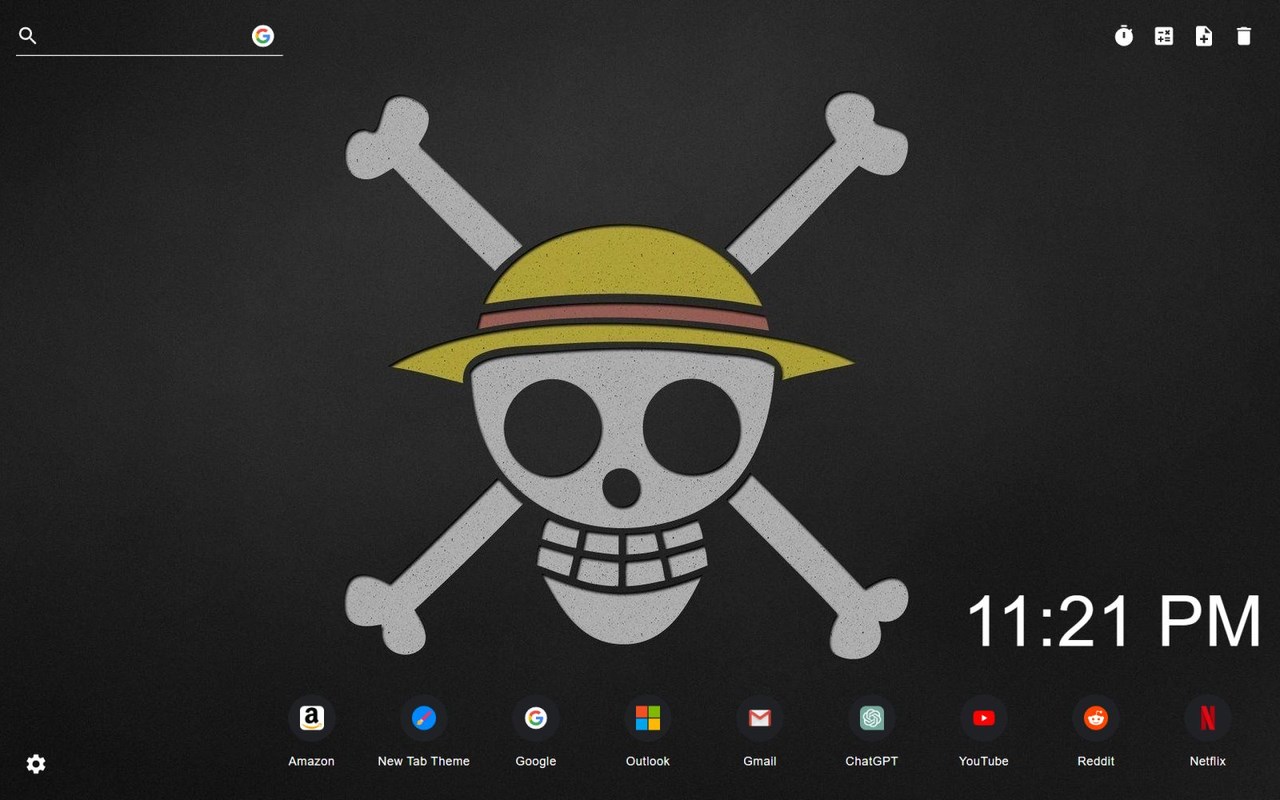Click the Netflix text label
Viewport: 1280px width, 800px height.
point(1208,761)
